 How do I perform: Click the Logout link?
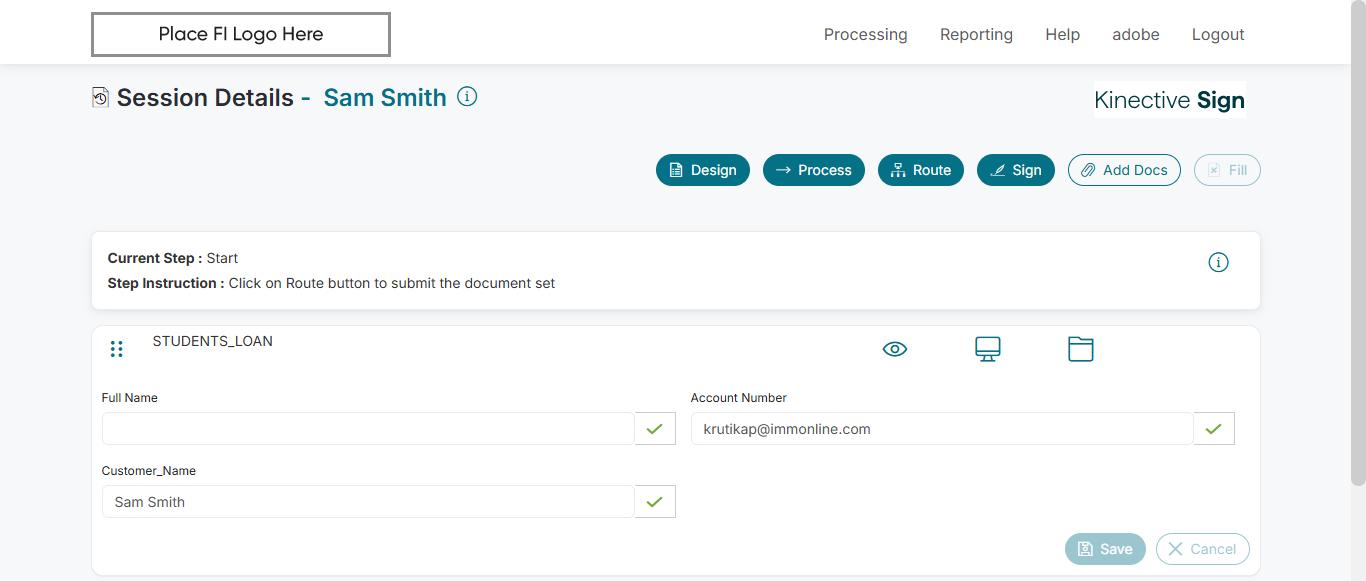1217,35
